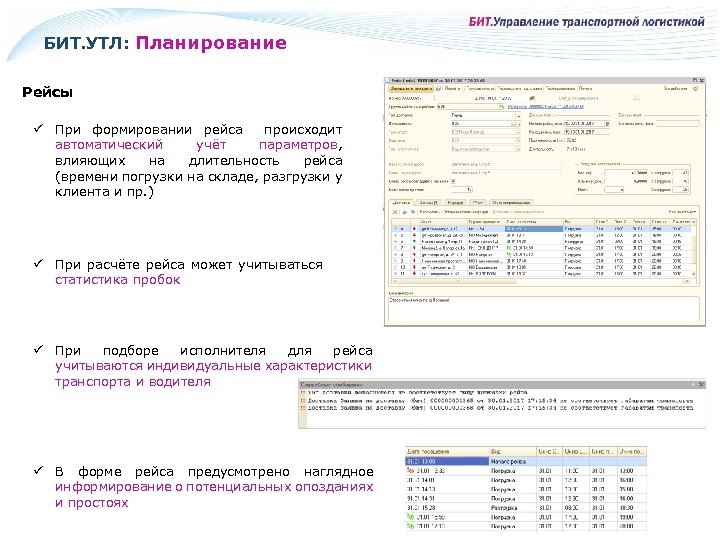The width and height of the screenshot is (720, 540).
Task: Open the blue hyperlink in the trip form header
Action: point(546,106)
